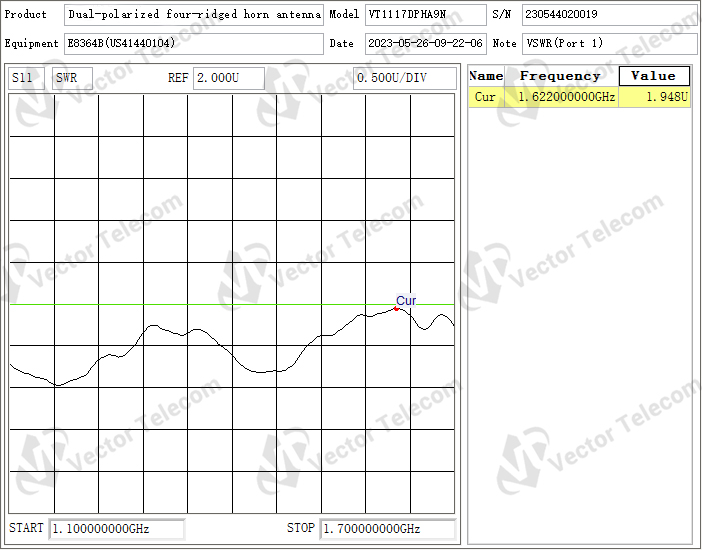Click the STOP frequency field 1.700000000GHz

click(x=388, y=529)
